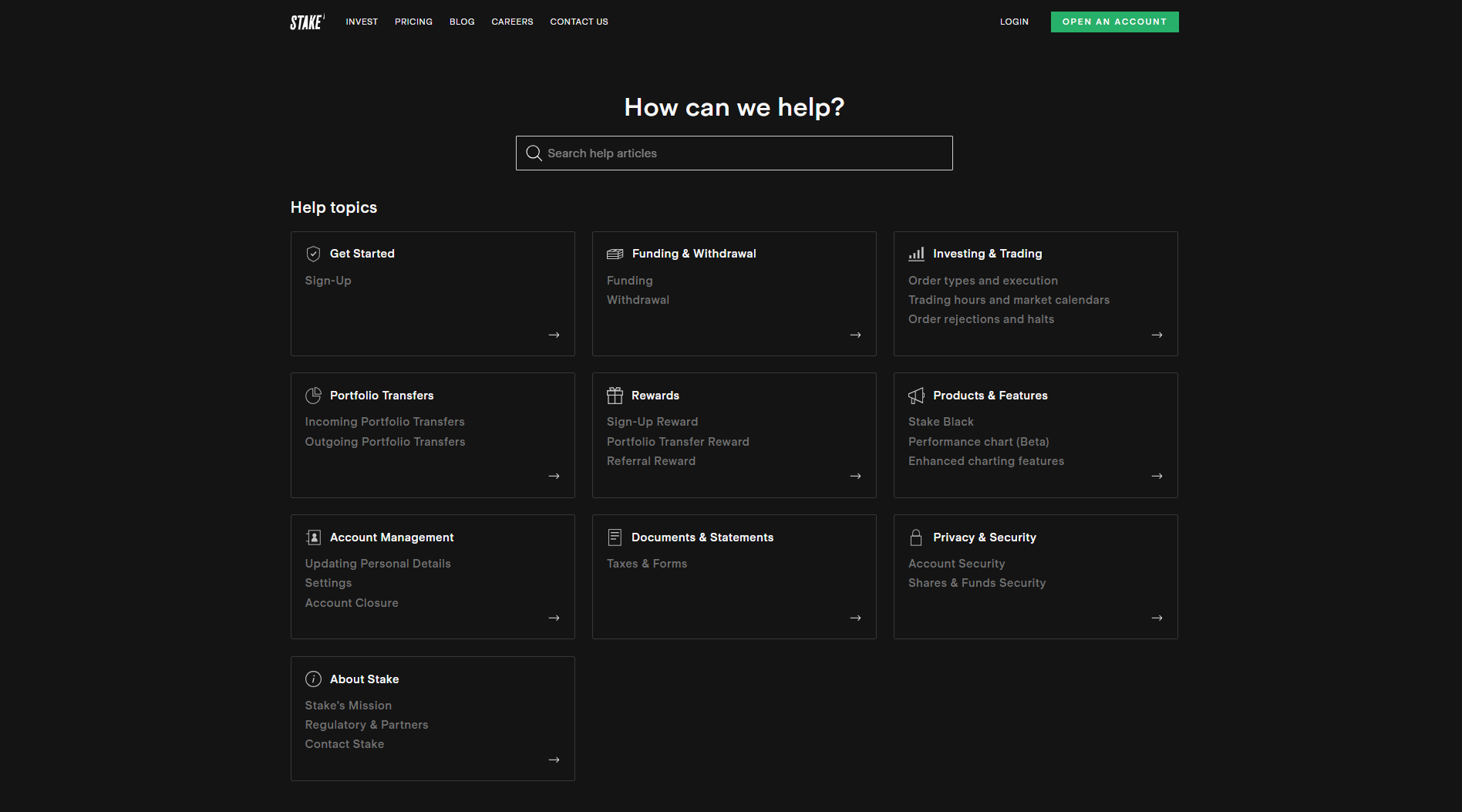Open the Taxes & Forms link

click(x=647, y=564)
